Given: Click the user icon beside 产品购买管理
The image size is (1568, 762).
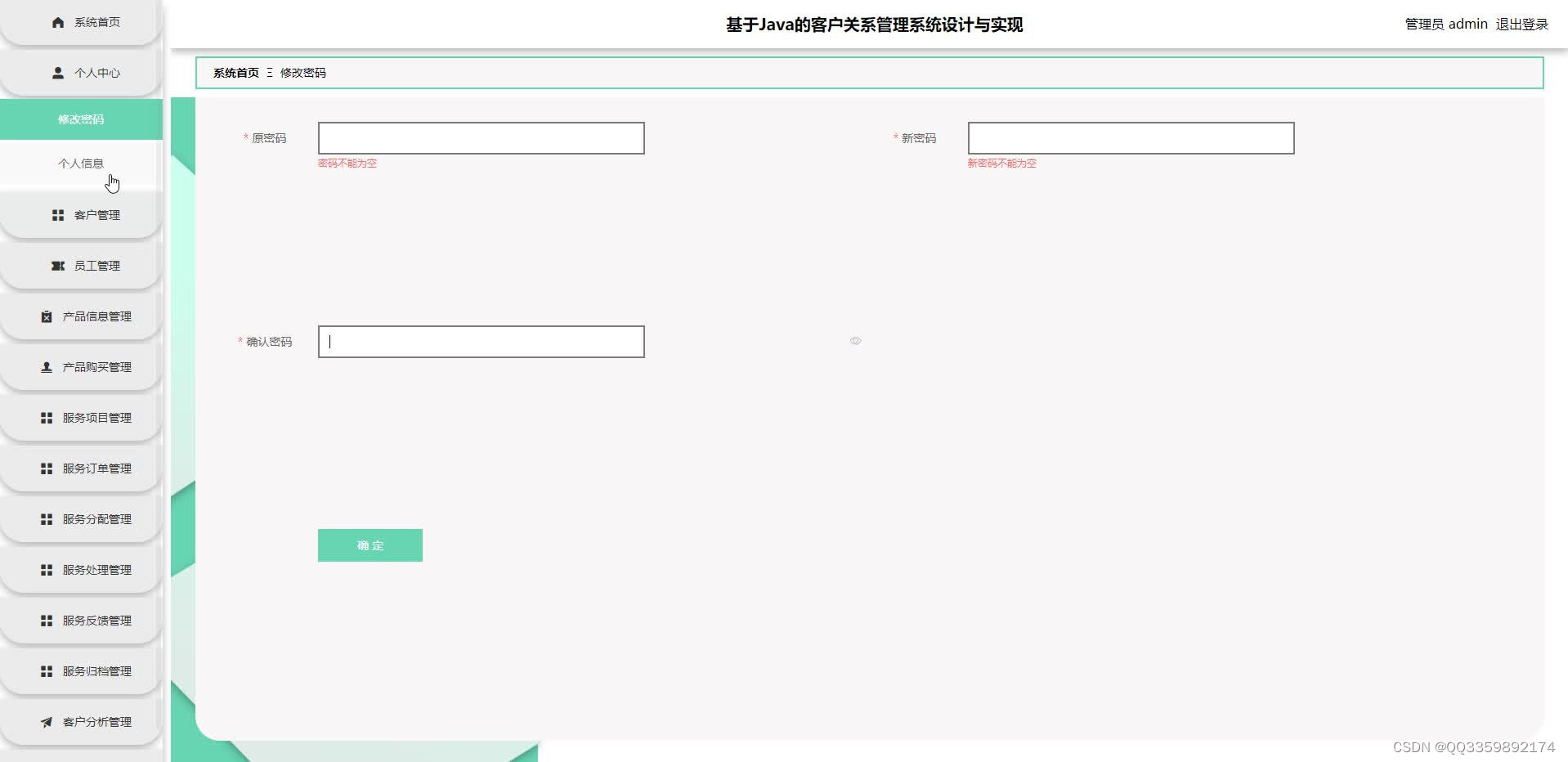Looking at the screenshot, I should (47, 367).
